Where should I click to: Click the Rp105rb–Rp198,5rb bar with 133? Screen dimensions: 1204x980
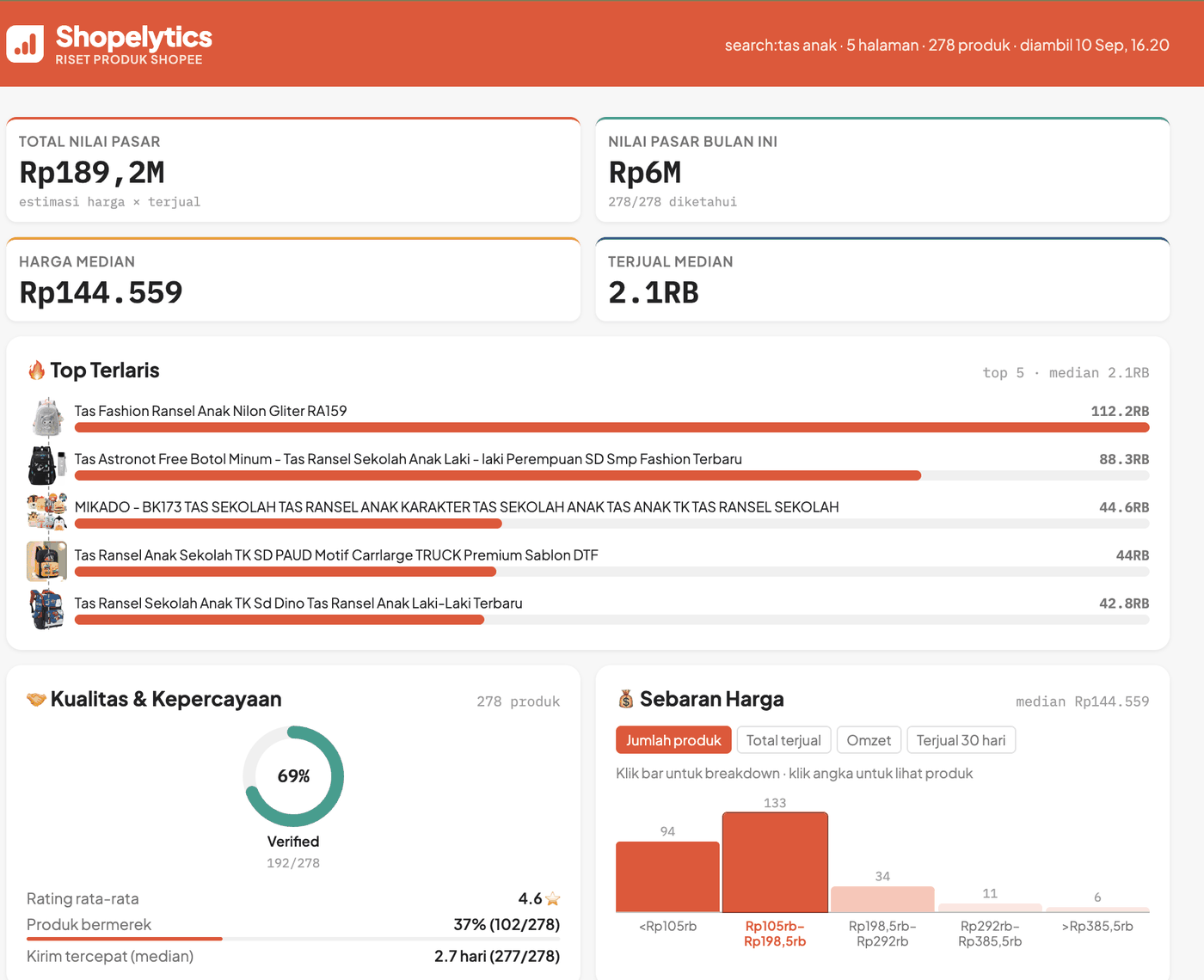775,862
